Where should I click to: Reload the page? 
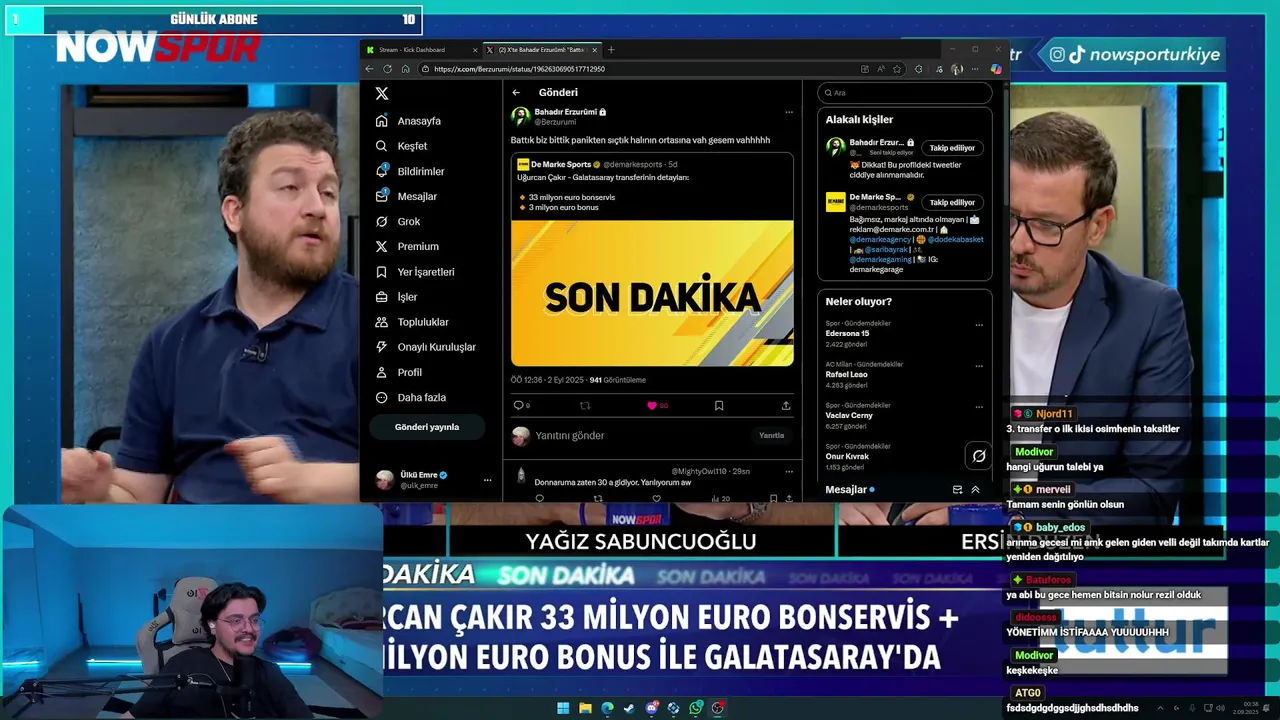[x=387, y=69]
